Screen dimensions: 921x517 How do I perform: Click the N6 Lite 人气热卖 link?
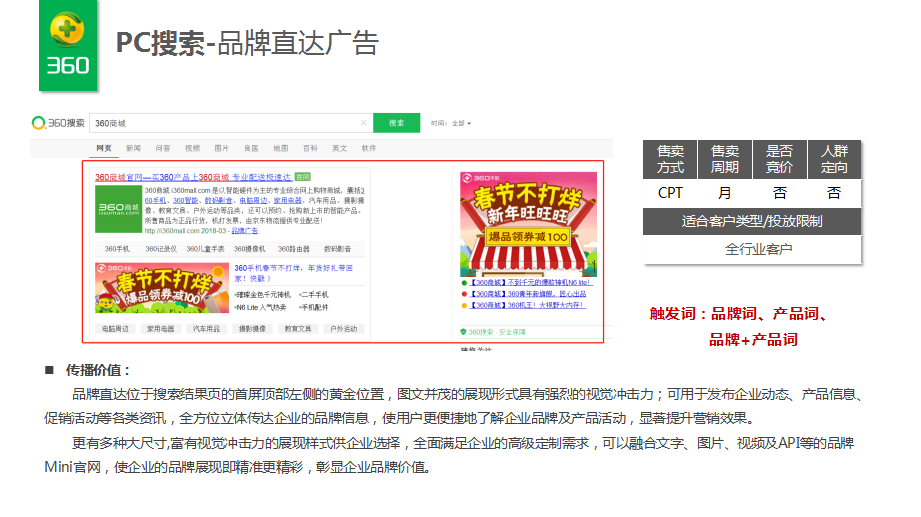pyautogui.click(x=261, y=307)
